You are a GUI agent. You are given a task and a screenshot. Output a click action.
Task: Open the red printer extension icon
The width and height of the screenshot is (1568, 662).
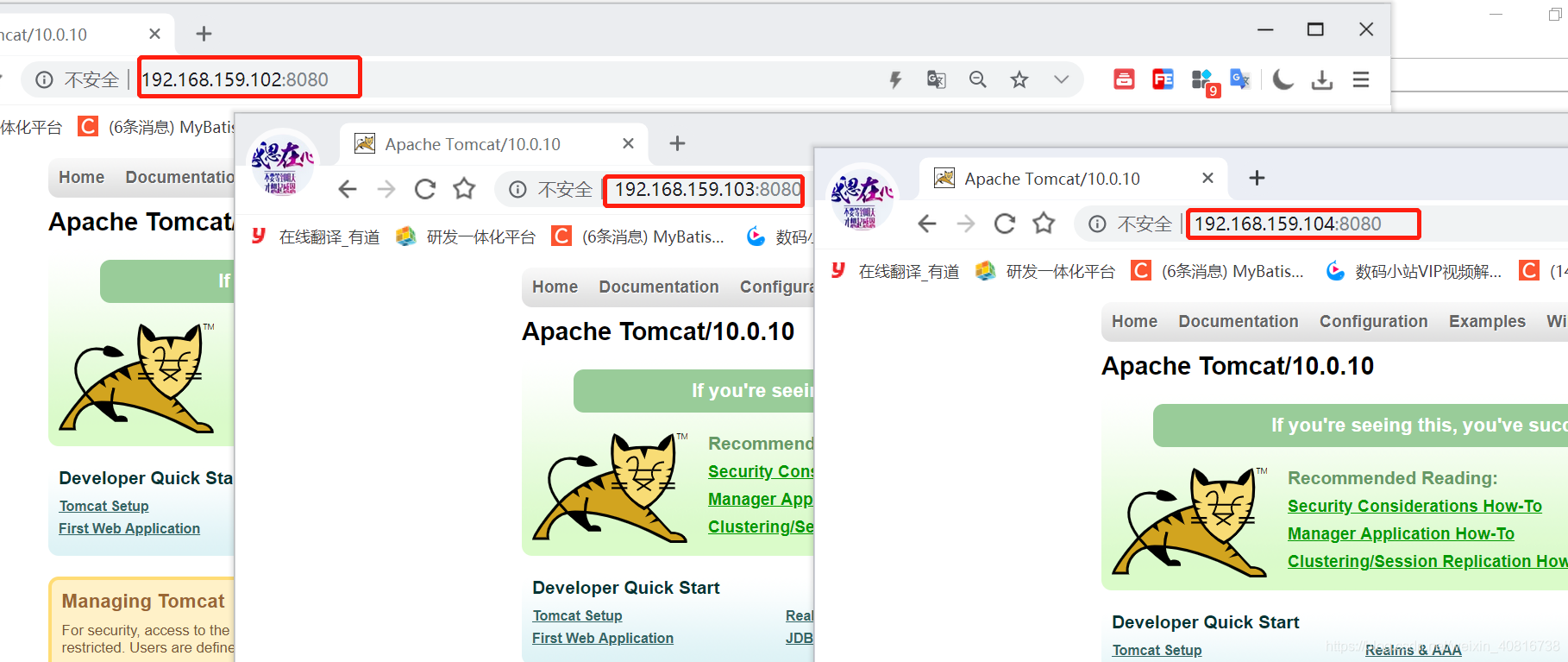(1124, 79)
